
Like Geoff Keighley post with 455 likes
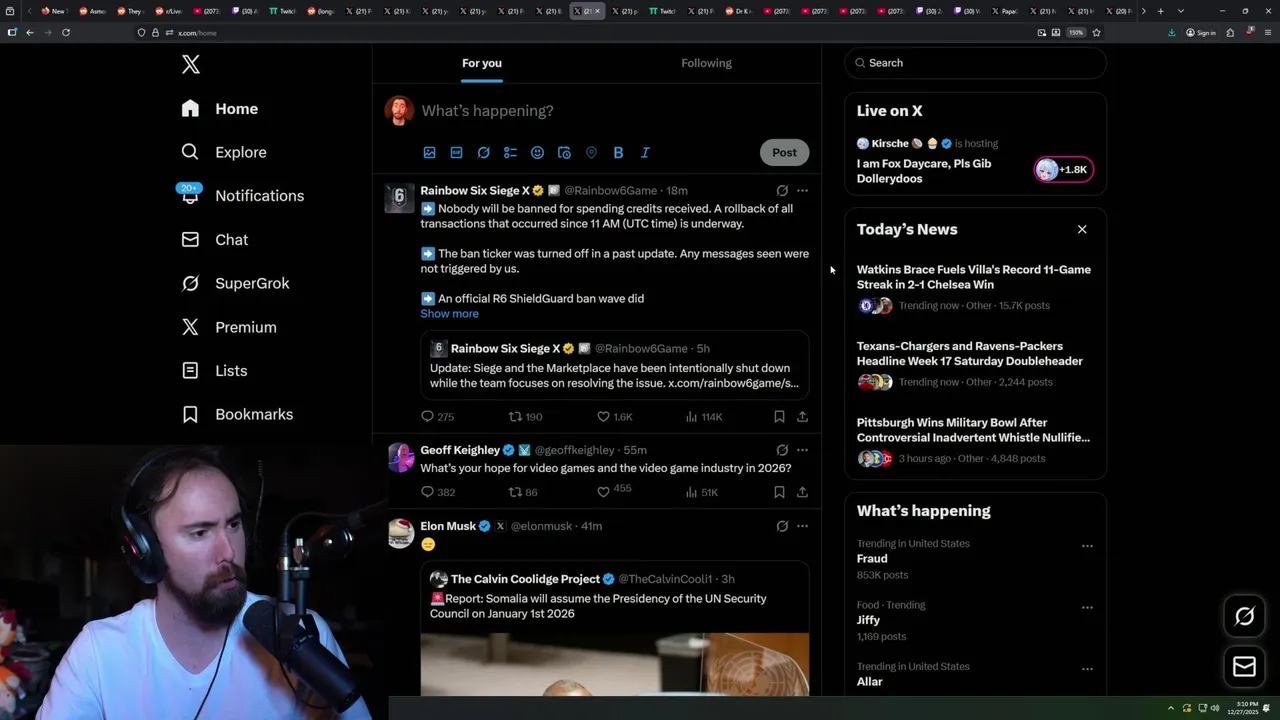pos(614,491)
